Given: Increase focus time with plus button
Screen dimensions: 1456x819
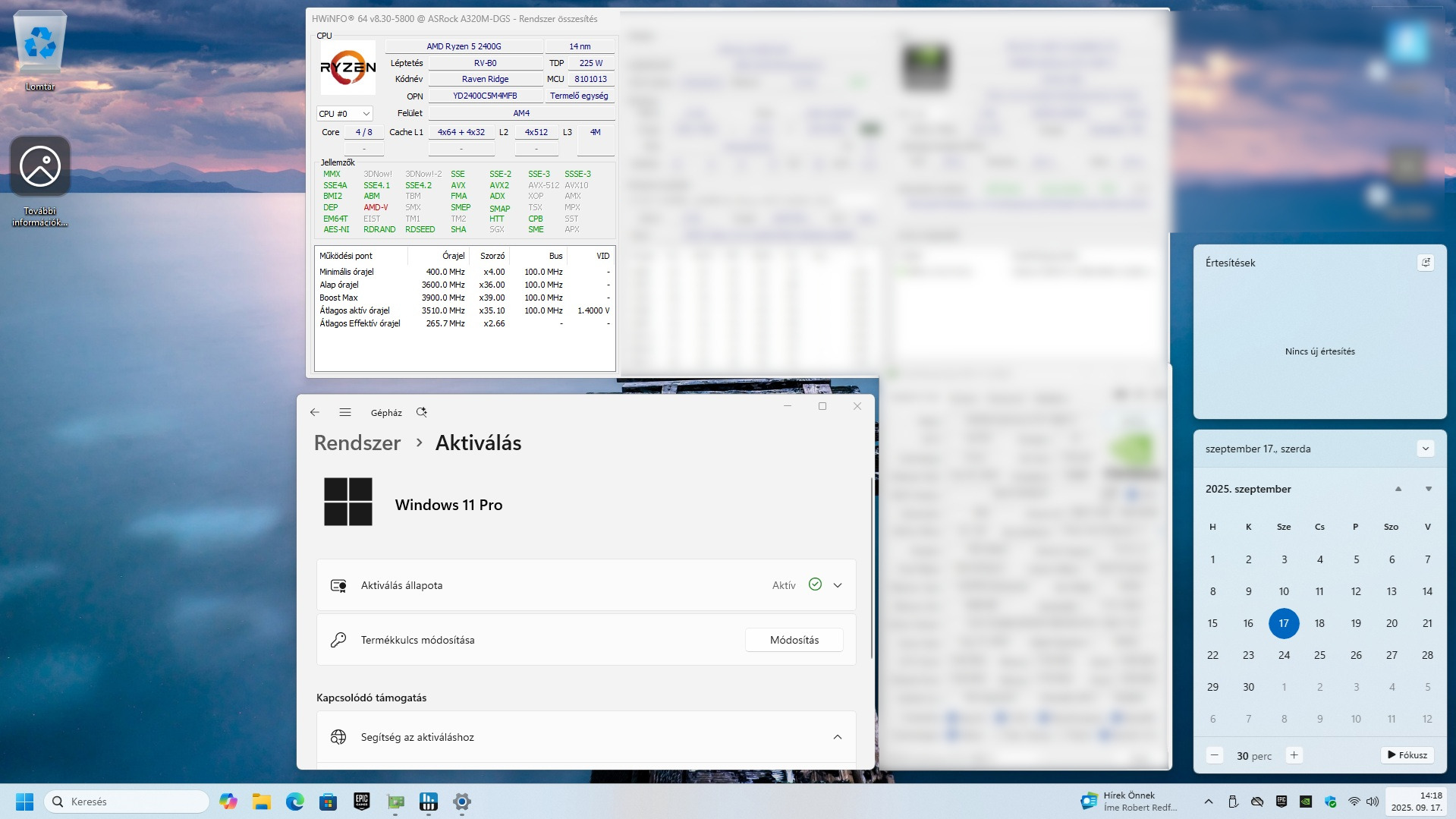Looking at the screenshot, I should (1294, 755).
